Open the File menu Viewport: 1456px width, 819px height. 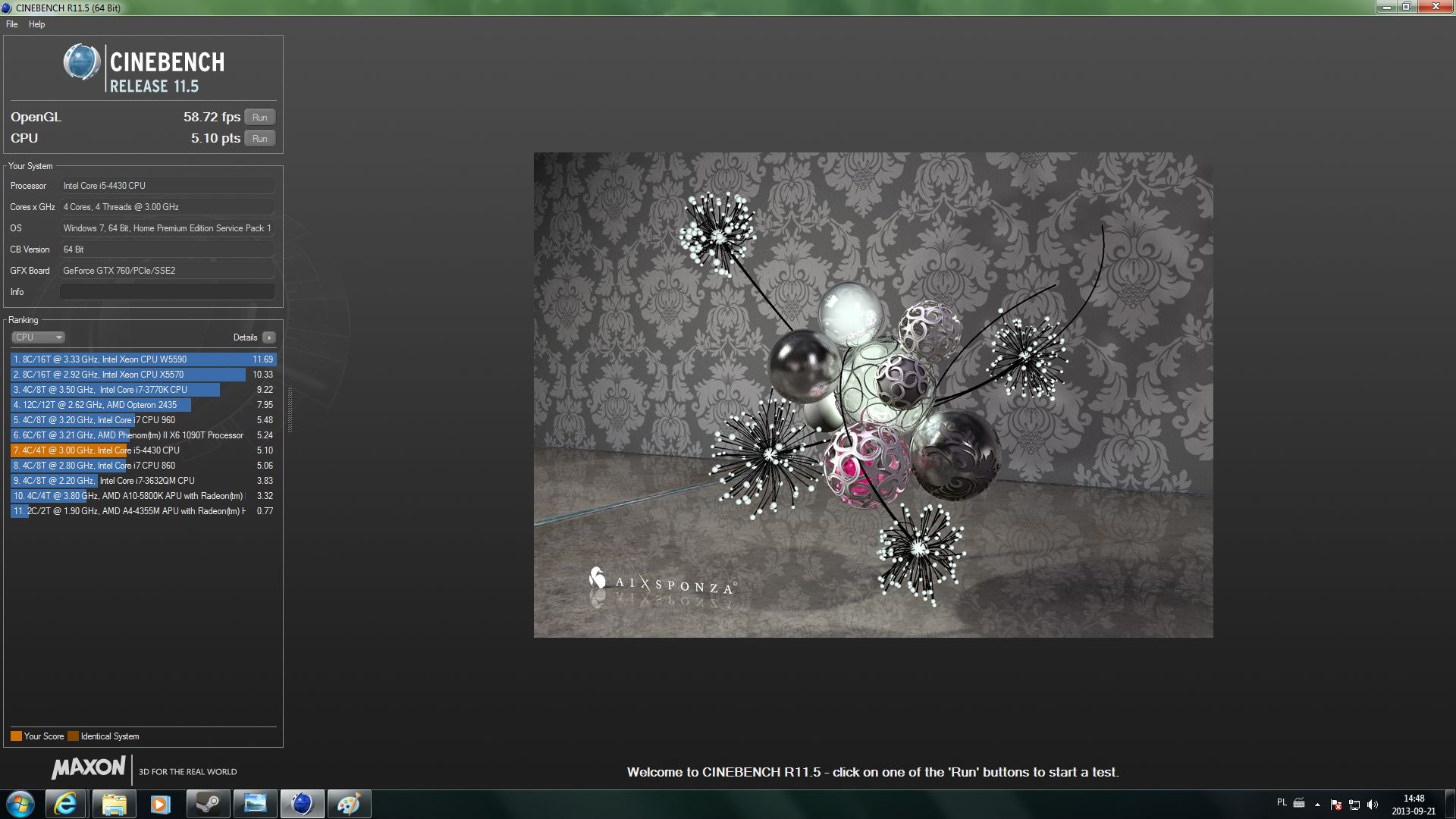(12, 24)
